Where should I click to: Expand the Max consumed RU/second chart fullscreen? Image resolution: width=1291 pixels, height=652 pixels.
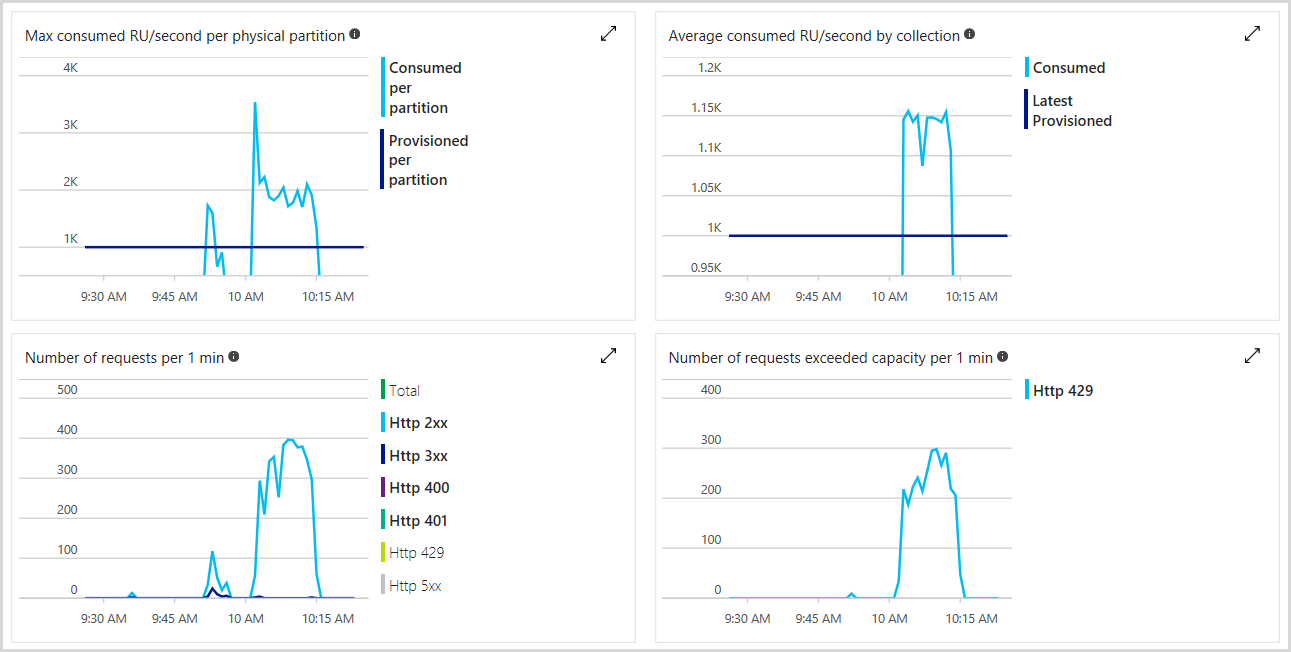tap(608, 33)
